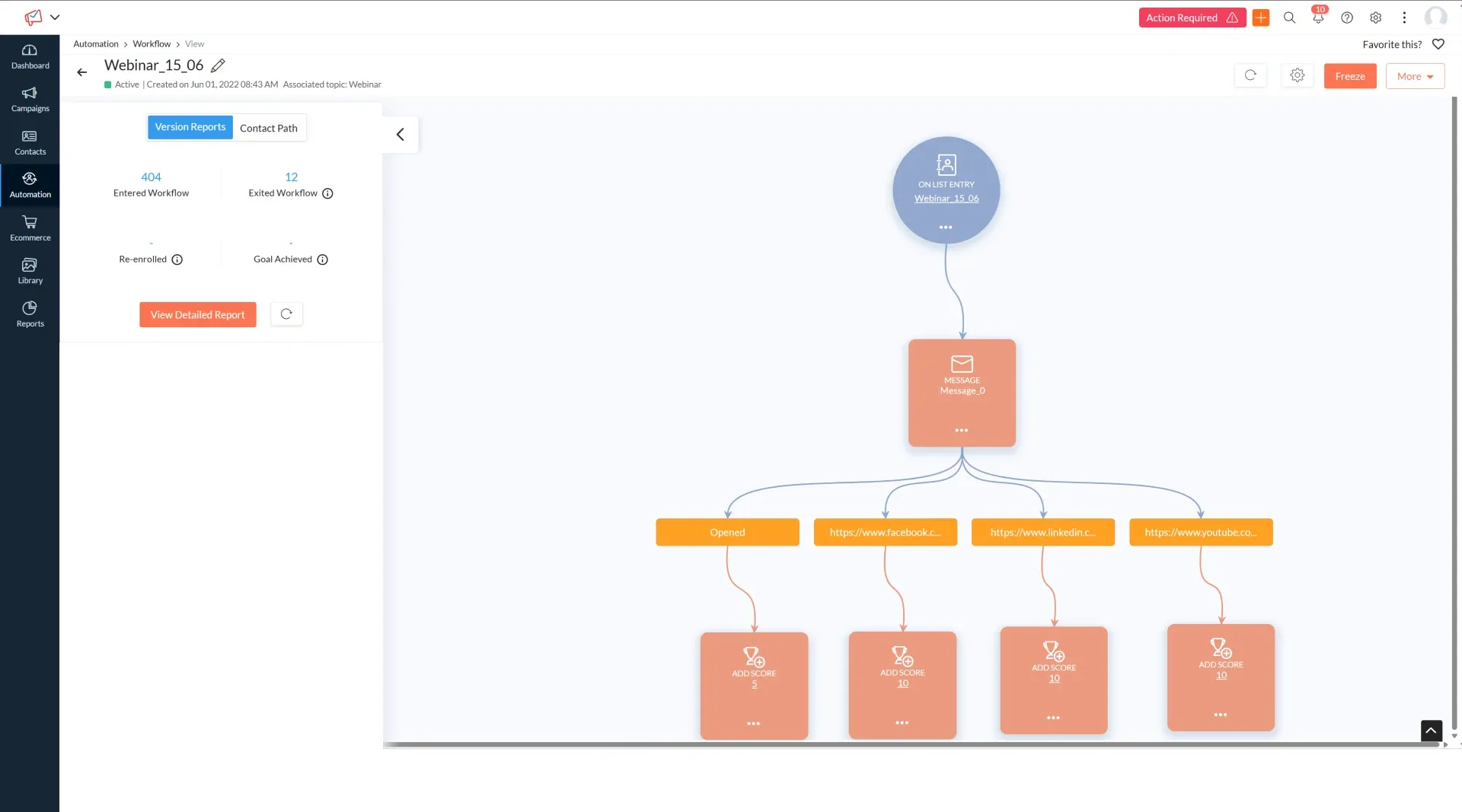Screen dimensions: 1462x812
Task: Click the Action Required alert button
Action: click(x=1192, y=18)
